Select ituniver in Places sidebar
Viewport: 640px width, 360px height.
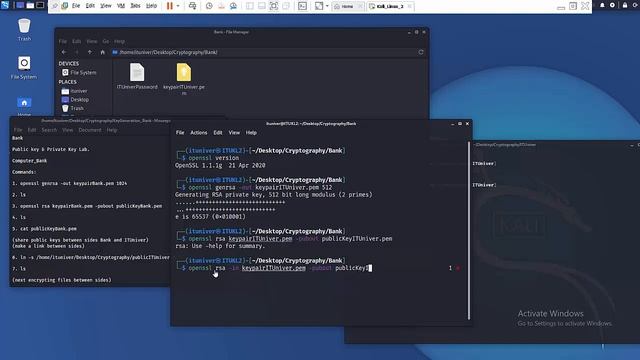tap(75, 91)
